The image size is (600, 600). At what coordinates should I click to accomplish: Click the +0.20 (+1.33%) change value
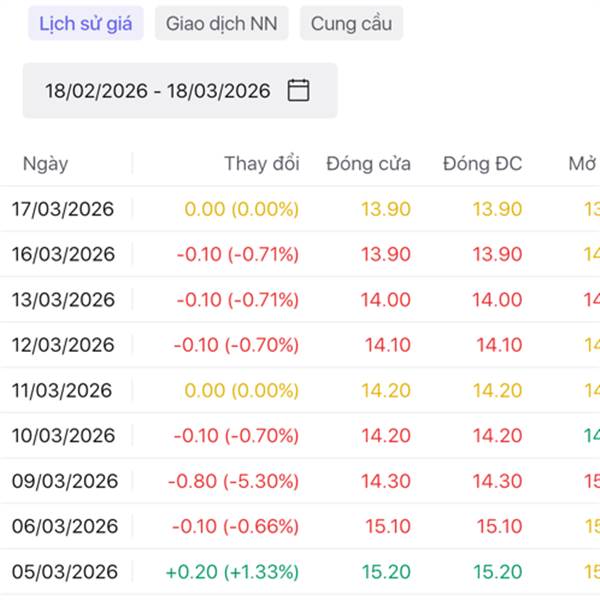[x=232, y=572]
